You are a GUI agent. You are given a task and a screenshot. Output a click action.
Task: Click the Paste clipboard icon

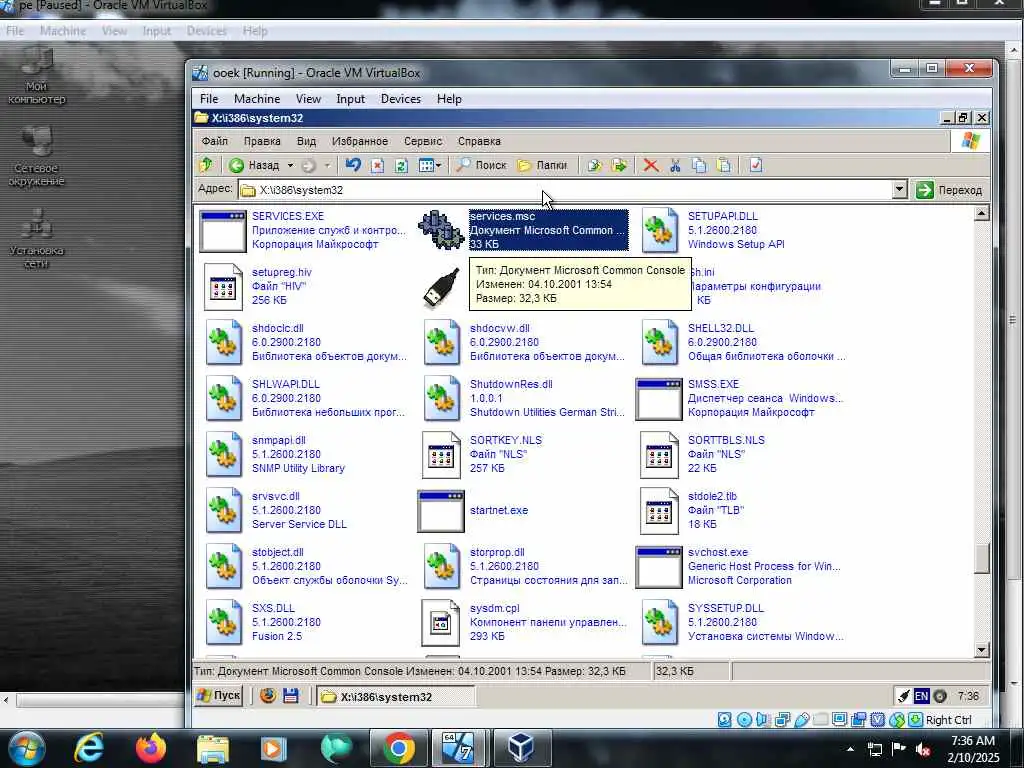click(724, 165)
